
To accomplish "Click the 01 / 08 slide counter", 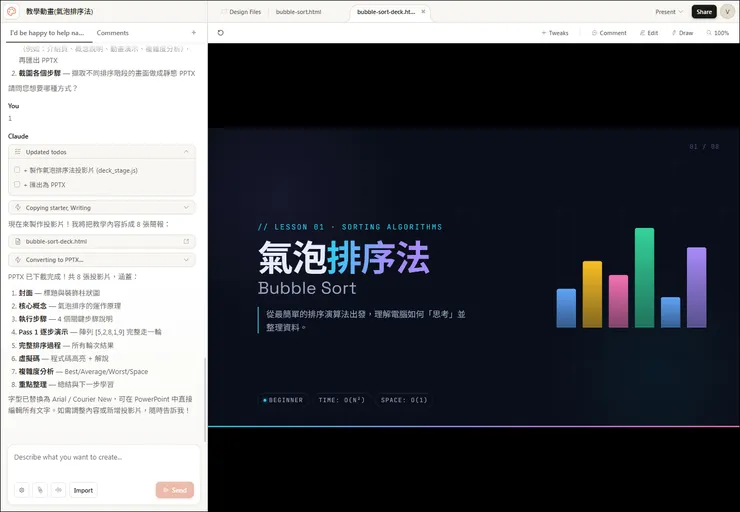I will coord(704,147).
